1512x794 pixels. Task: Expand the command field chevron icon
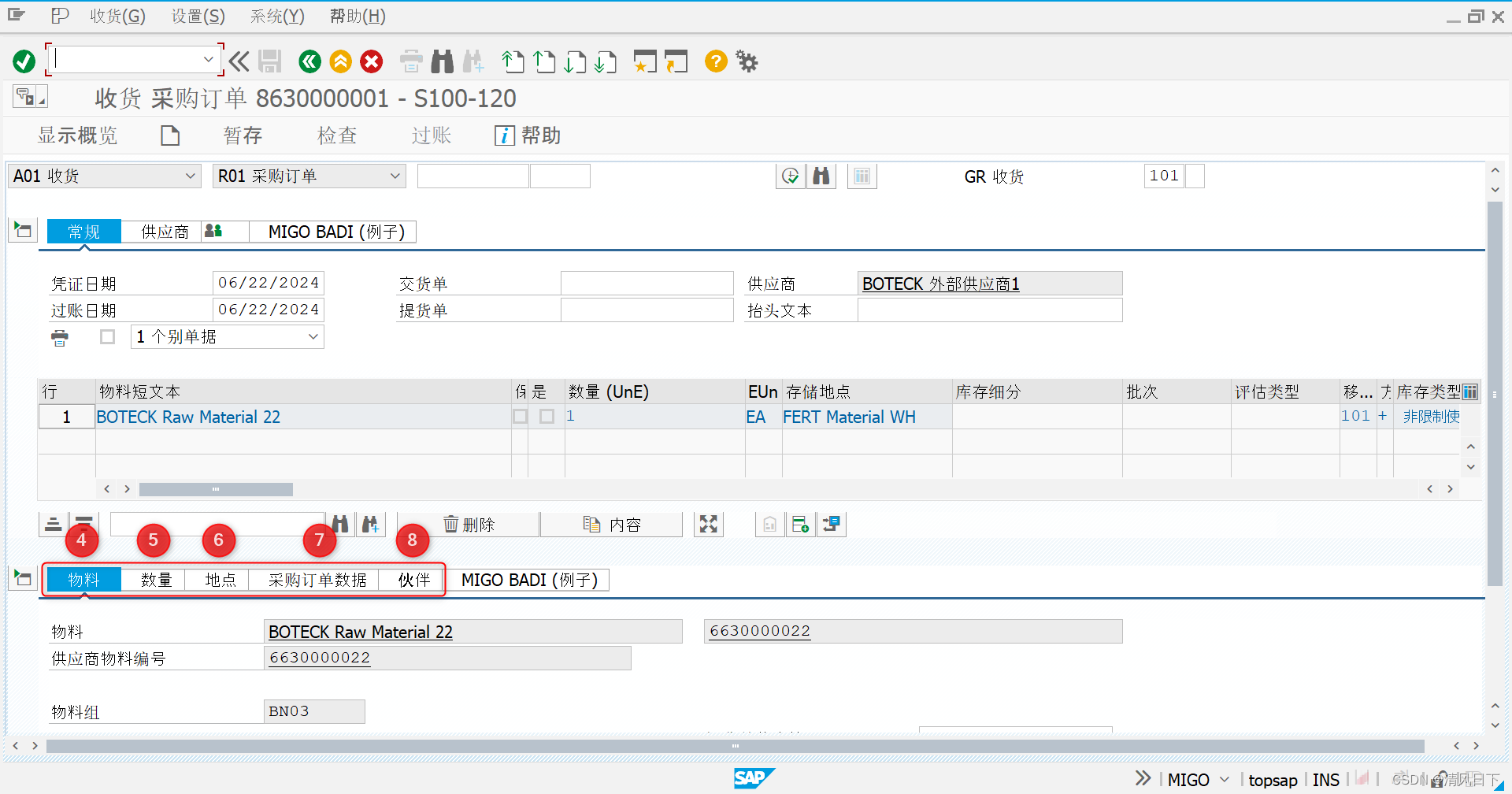[x=239, y=61]
